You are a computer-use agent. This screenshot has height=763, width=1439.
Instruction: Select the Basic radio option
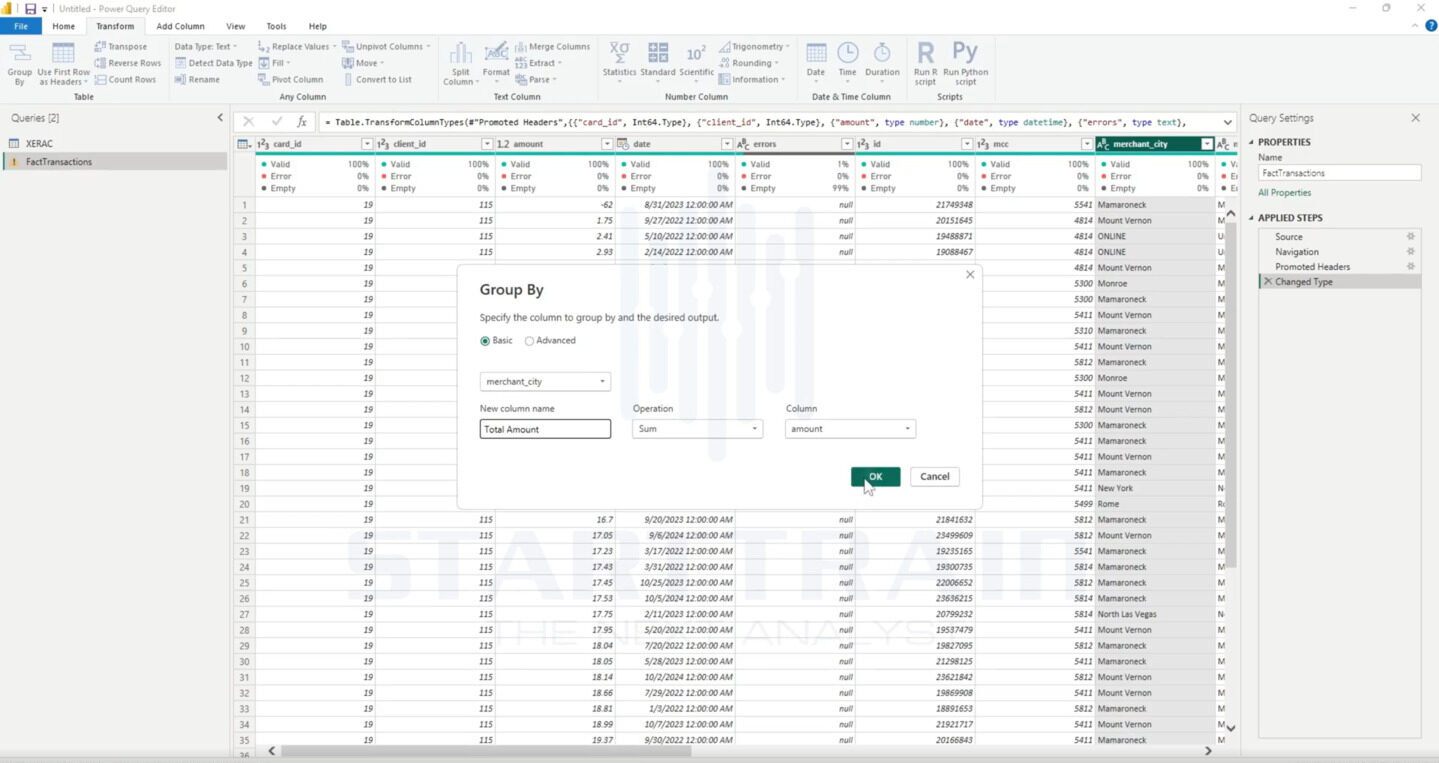485,341
